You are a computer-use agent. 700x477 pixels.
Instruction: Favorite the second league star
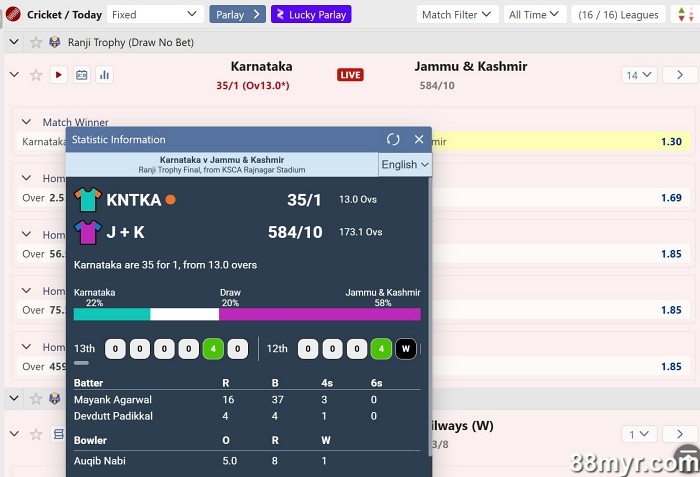tap(36, 398)
